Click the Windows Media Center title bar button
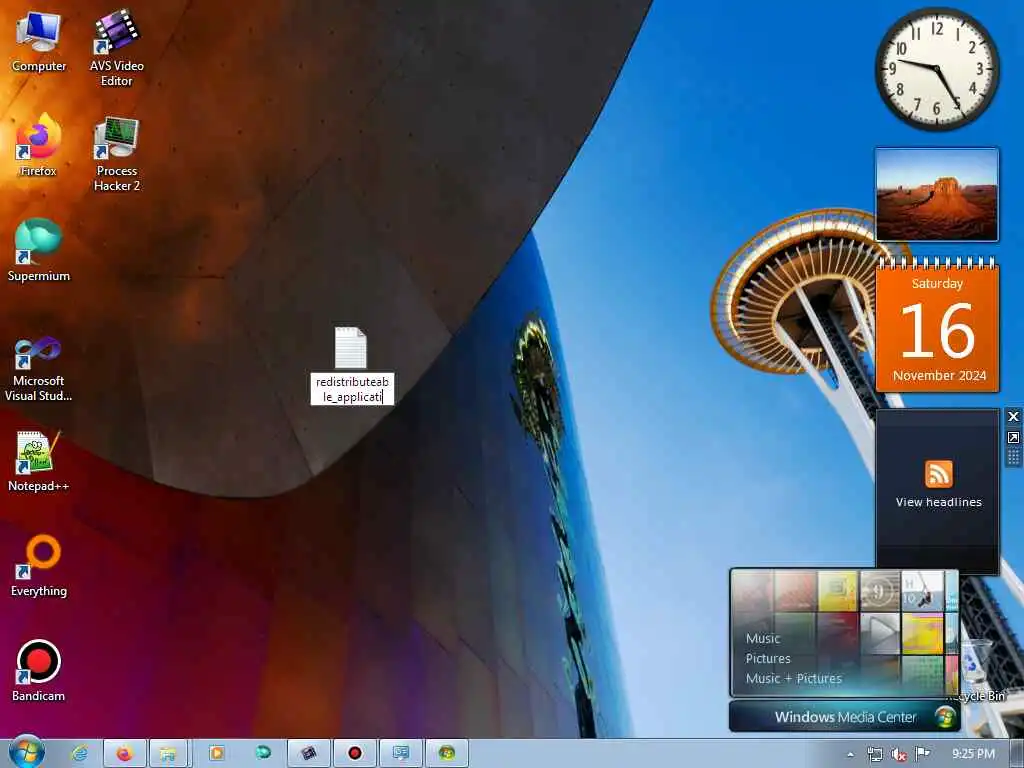This screenshot has width=1024, height=768. click(x=844, y=716)
